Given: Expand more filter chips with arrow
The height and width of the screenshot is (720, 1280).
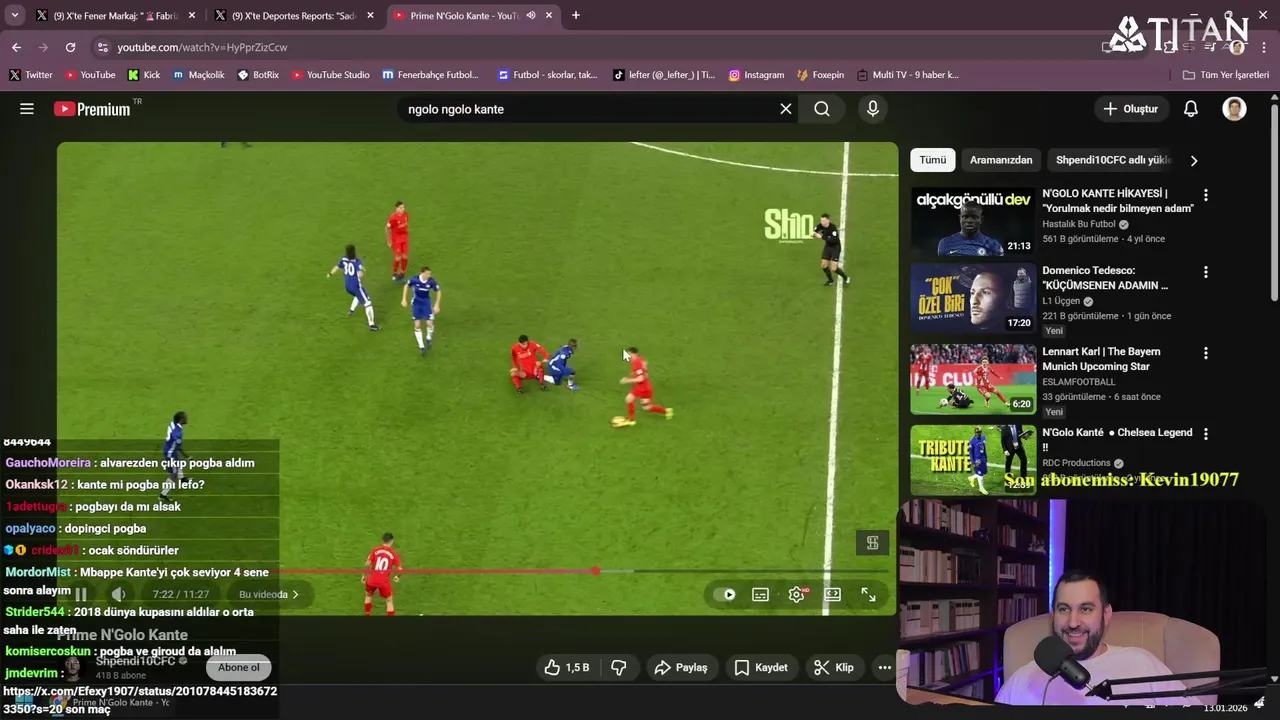Looking at the screenshot, I should (x=1193, y=160).
